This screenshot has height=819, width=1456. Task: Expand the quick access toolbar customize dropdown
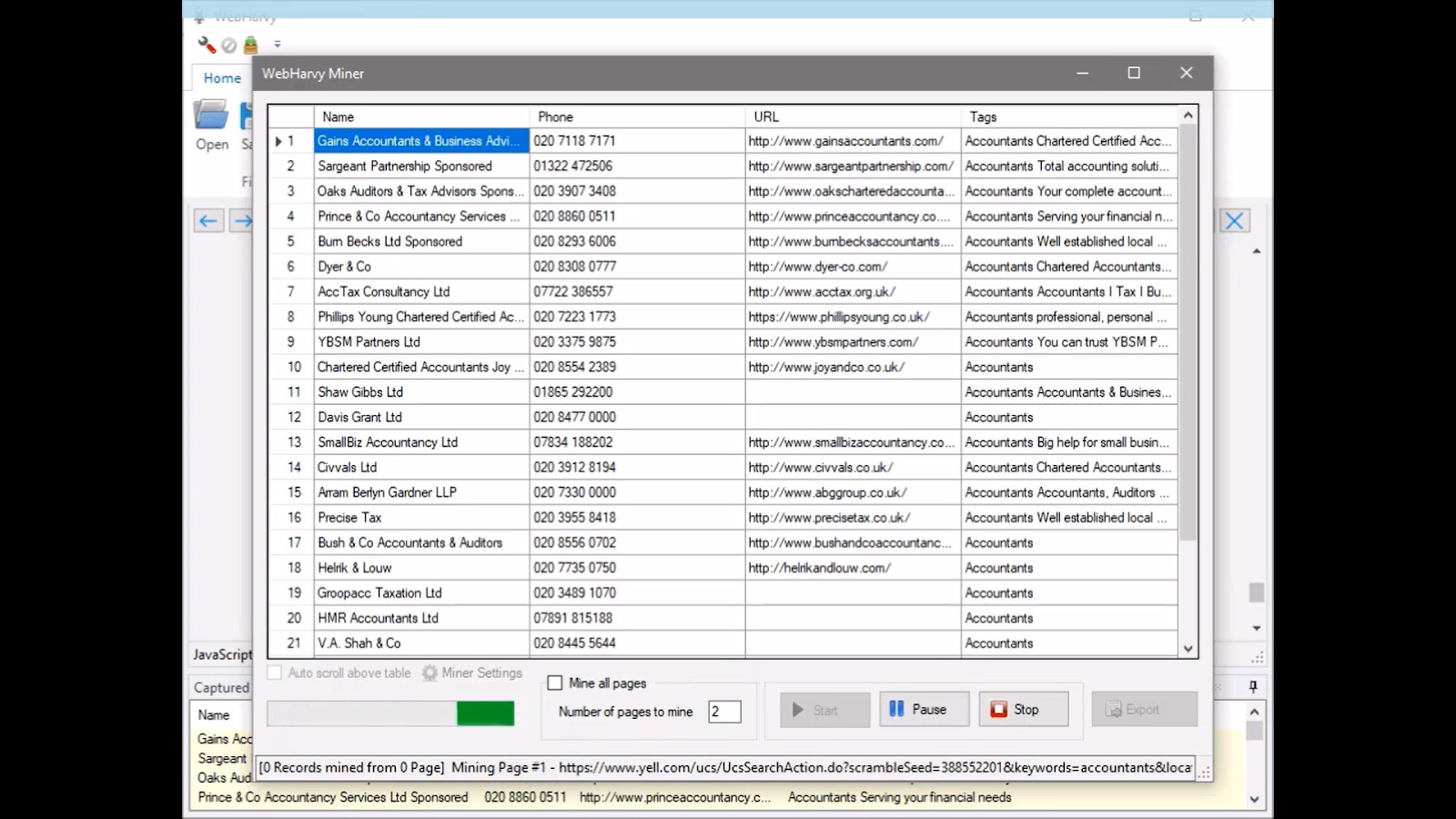tap(278, 45)
